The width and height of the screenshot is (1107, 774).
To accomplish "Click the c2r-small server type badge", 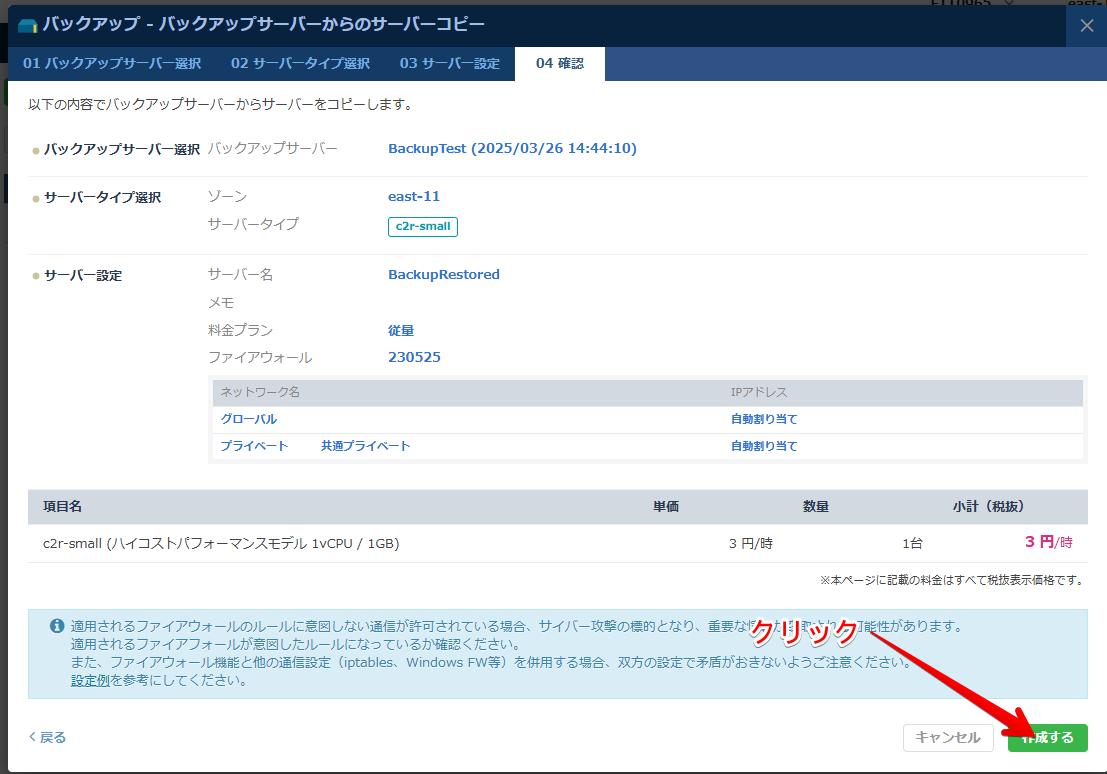I will tap(422, 226).
